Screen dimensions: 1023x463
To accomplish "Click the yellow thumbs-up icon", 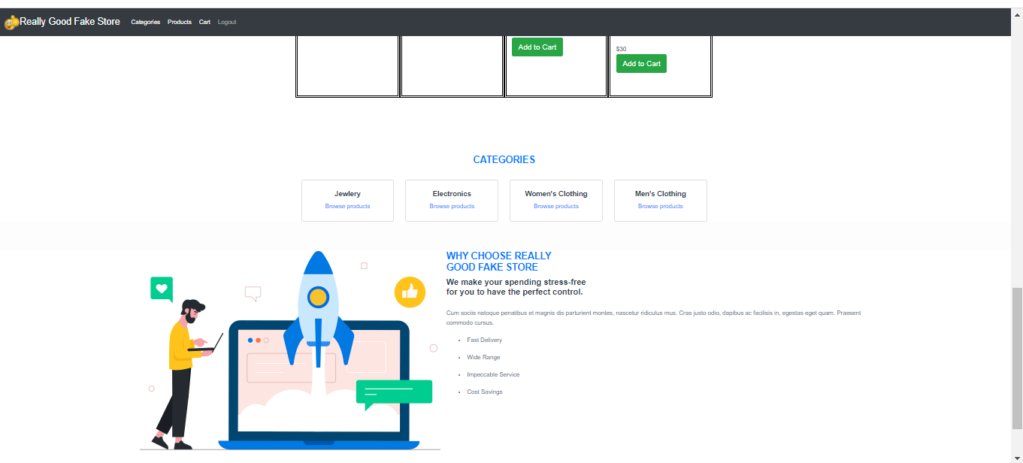I will coord(409,291).
